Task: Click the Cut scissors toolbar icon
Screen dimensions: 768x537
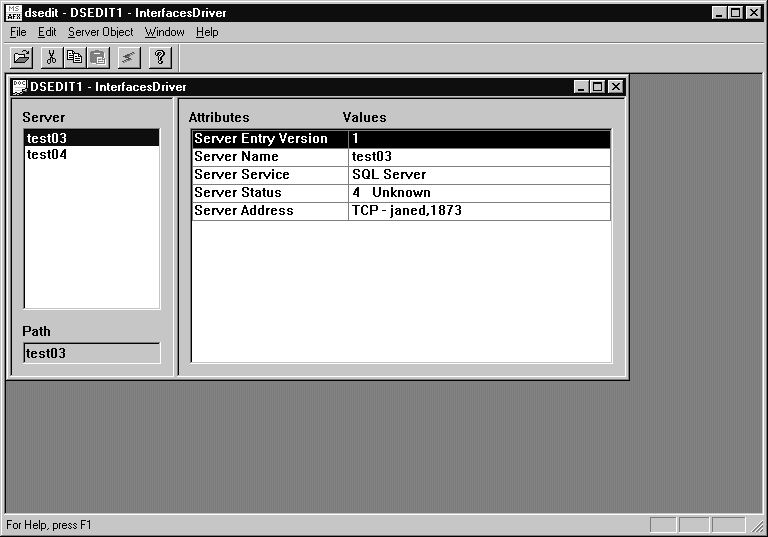Action: [51, 58]
